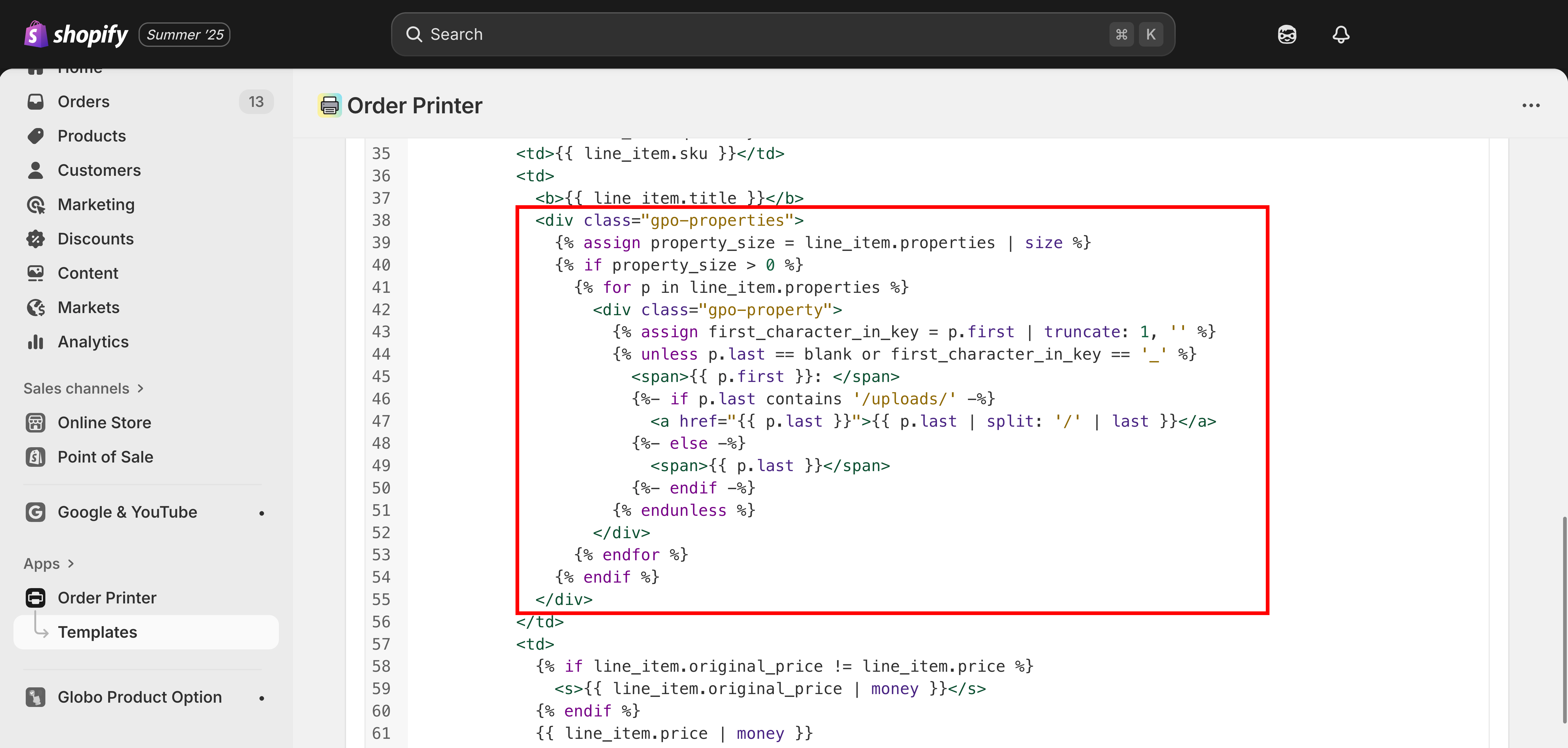This screenshot has width=1568, height=748.
Task: Click the 'gpo-properties' class string in code
Action: click(x=717, y=220)
